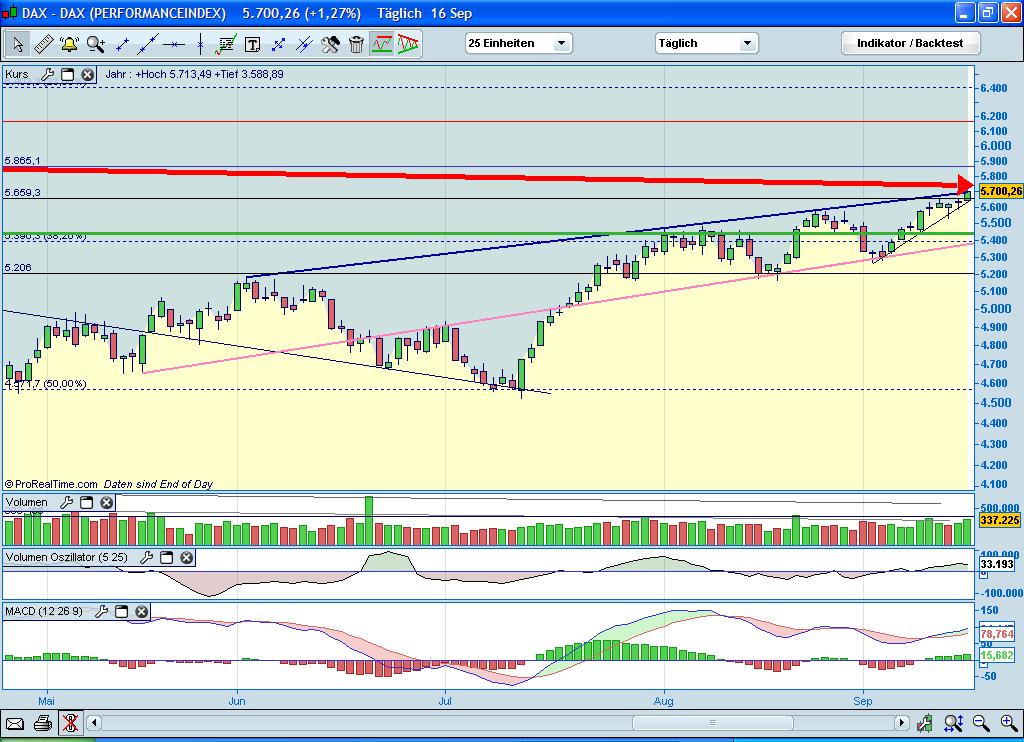Select the line segment drawing tool

[121, 44]
